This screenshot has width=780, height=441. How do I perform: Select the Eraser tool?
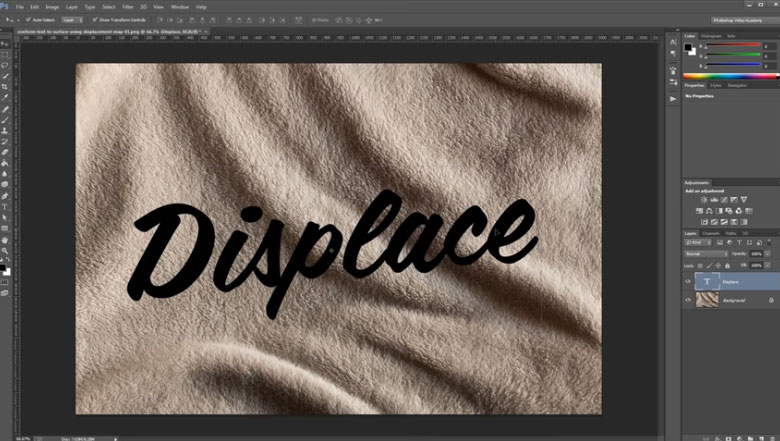coord(5,152)
